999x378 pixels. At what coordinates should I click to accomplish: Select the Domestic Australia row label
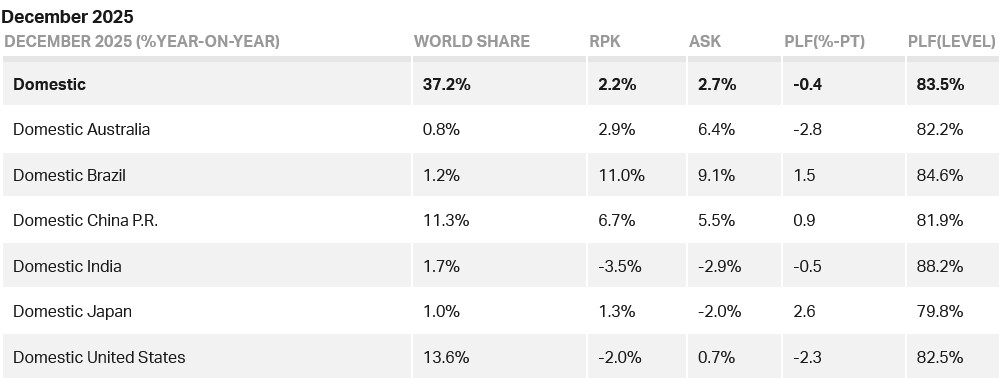pos(82,129)
